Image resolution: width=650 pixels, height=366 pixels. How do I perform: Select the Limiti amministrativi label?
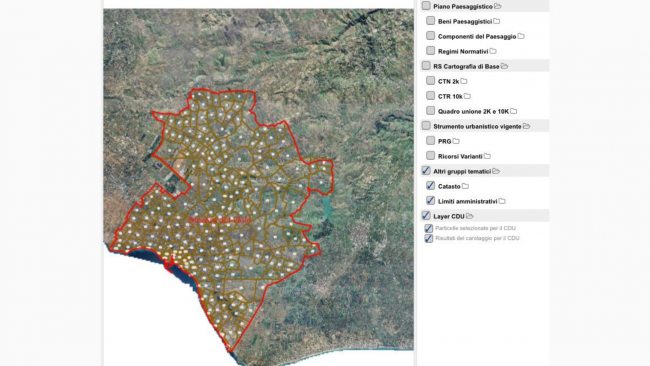[x=468, y=201]
